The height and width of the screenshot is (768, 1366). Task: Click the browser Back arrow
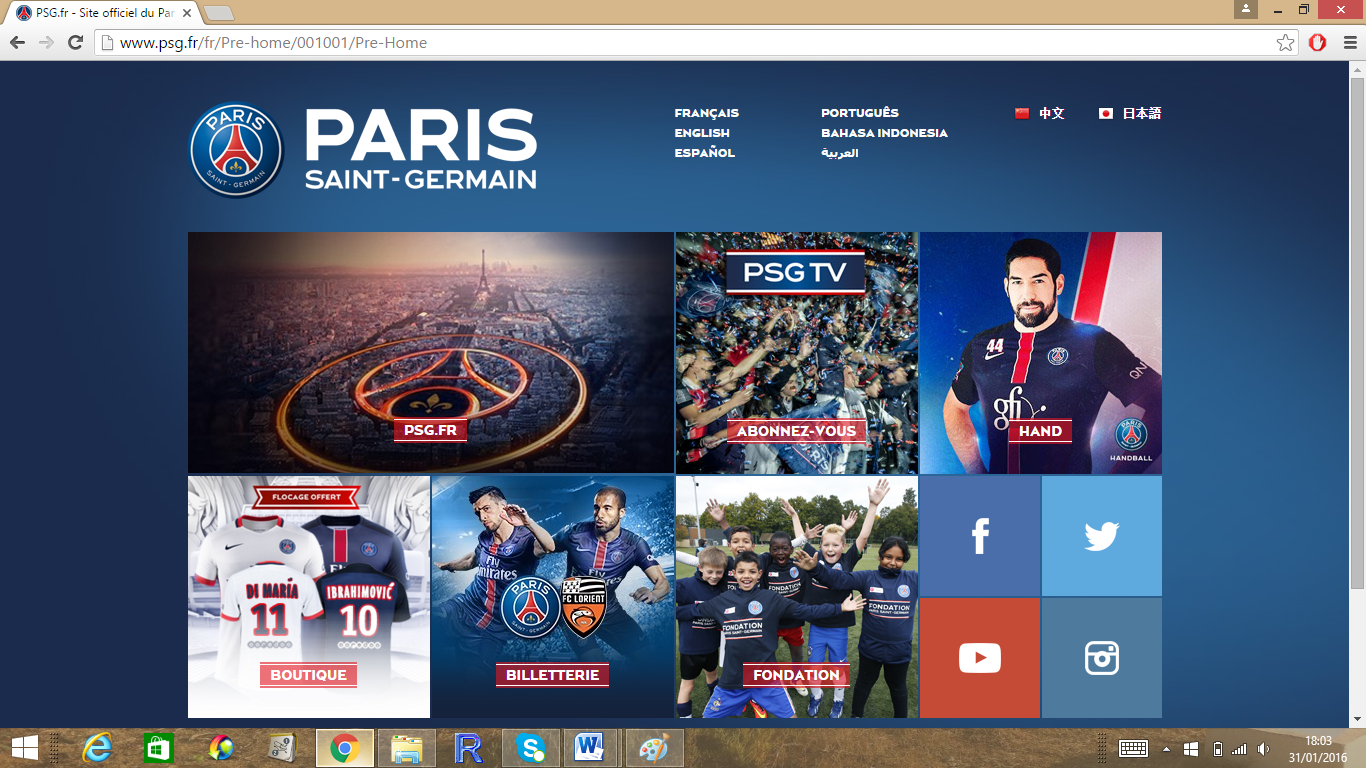[17, 43]
